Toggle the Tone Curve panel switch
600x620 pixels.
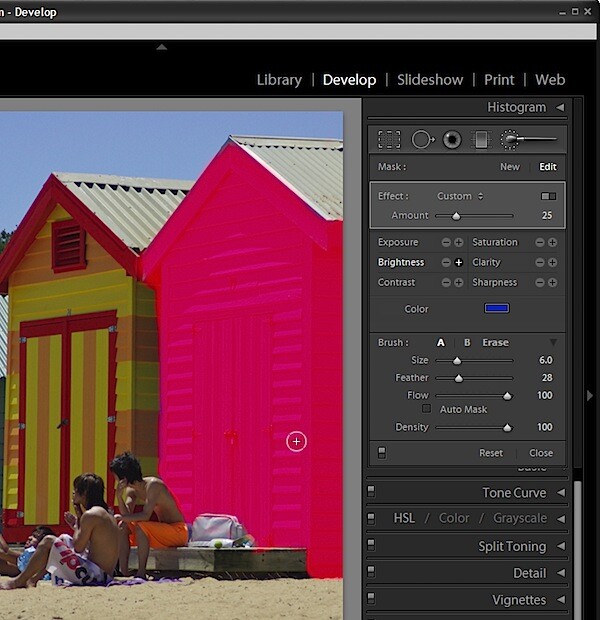coord(371,491)
